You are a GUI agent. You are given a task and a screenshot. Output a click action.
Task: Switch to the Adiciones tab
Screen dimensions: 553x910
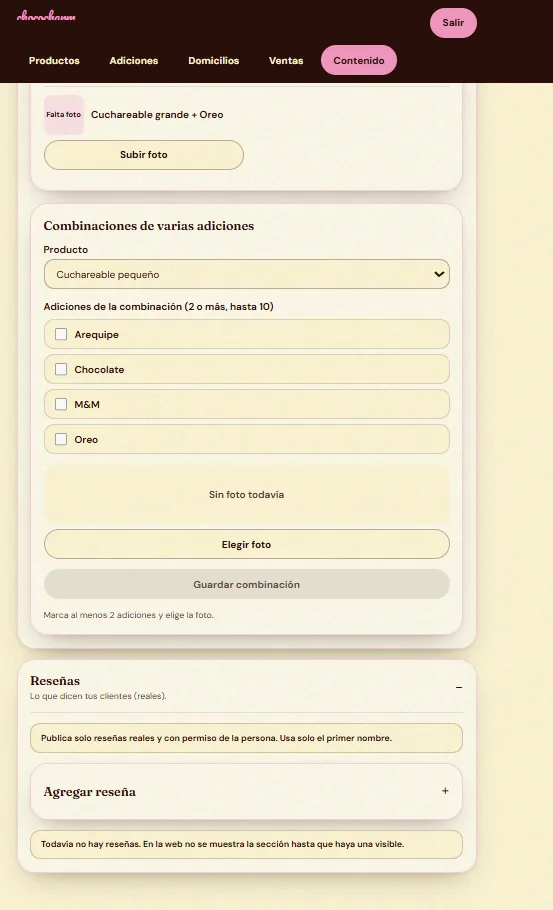click(133, 60)
